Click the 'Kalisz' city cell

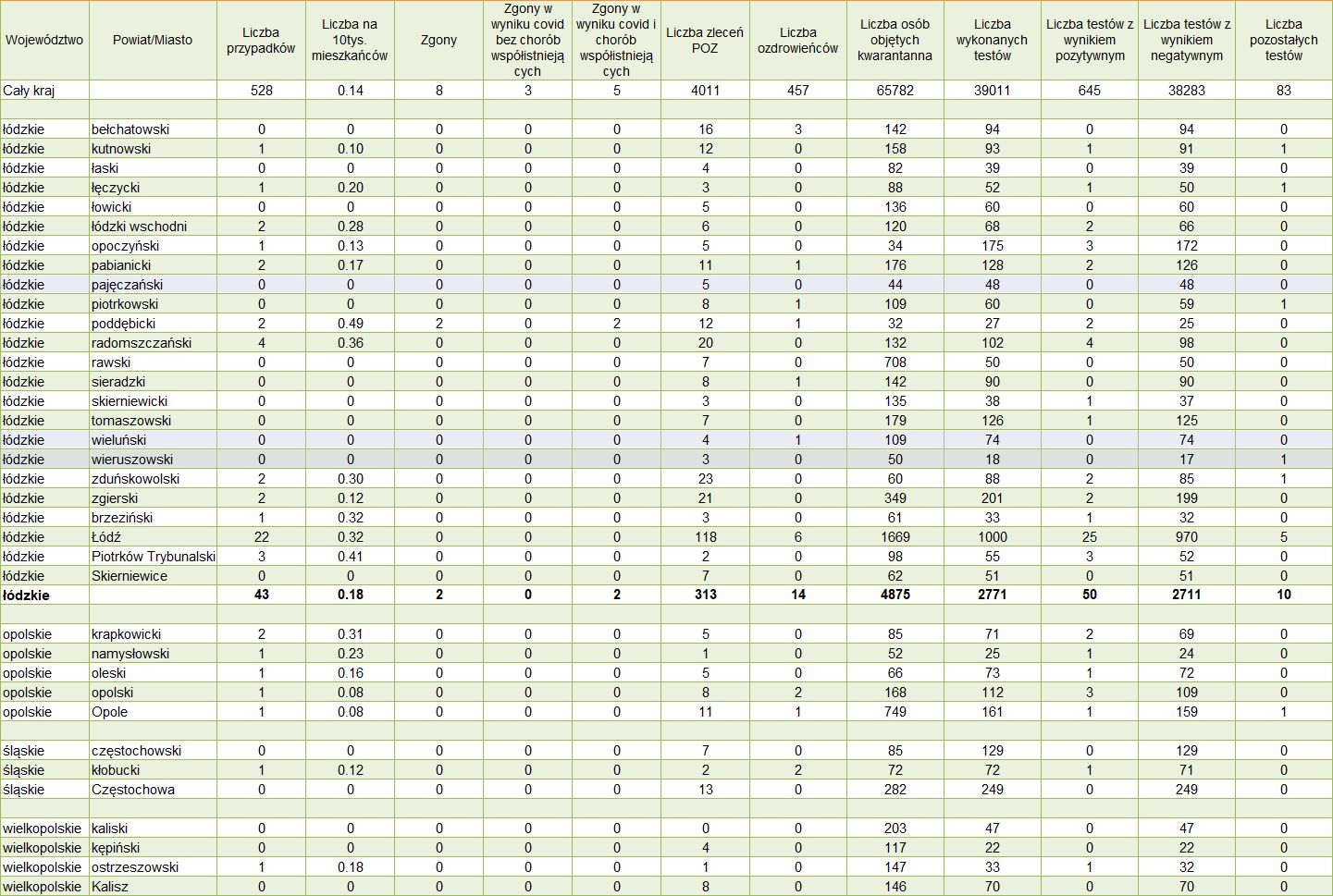[153, 887]
